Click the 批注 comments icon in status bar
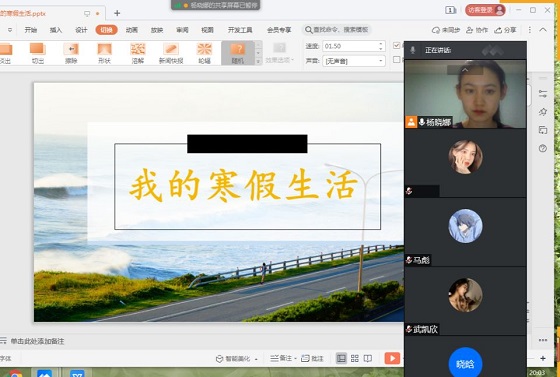Viewport: 560px width, 377px height. pos(312,358)
